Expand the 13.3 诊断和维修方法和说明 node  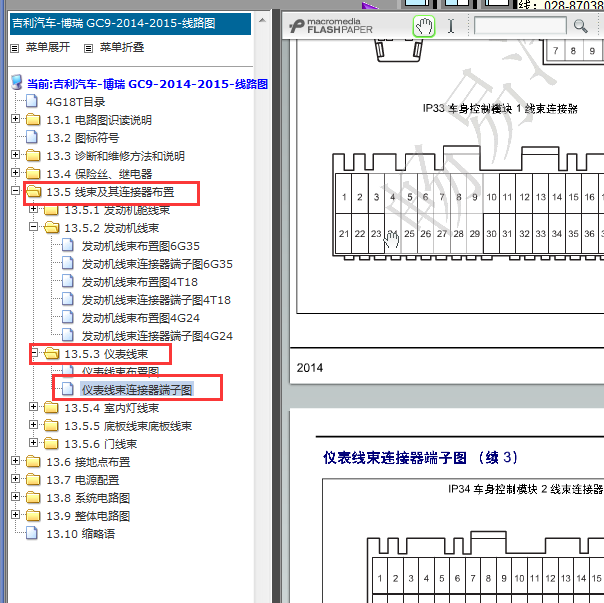pos(15,155)
